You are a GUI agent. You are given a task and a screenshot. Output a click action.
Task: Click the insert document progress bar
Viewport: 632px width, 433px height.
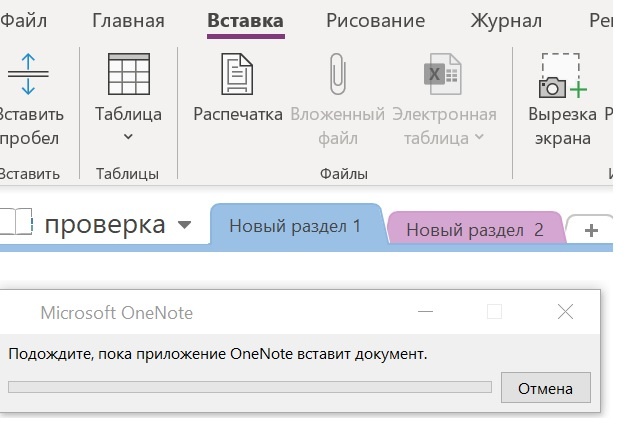[x=250, y=387]
